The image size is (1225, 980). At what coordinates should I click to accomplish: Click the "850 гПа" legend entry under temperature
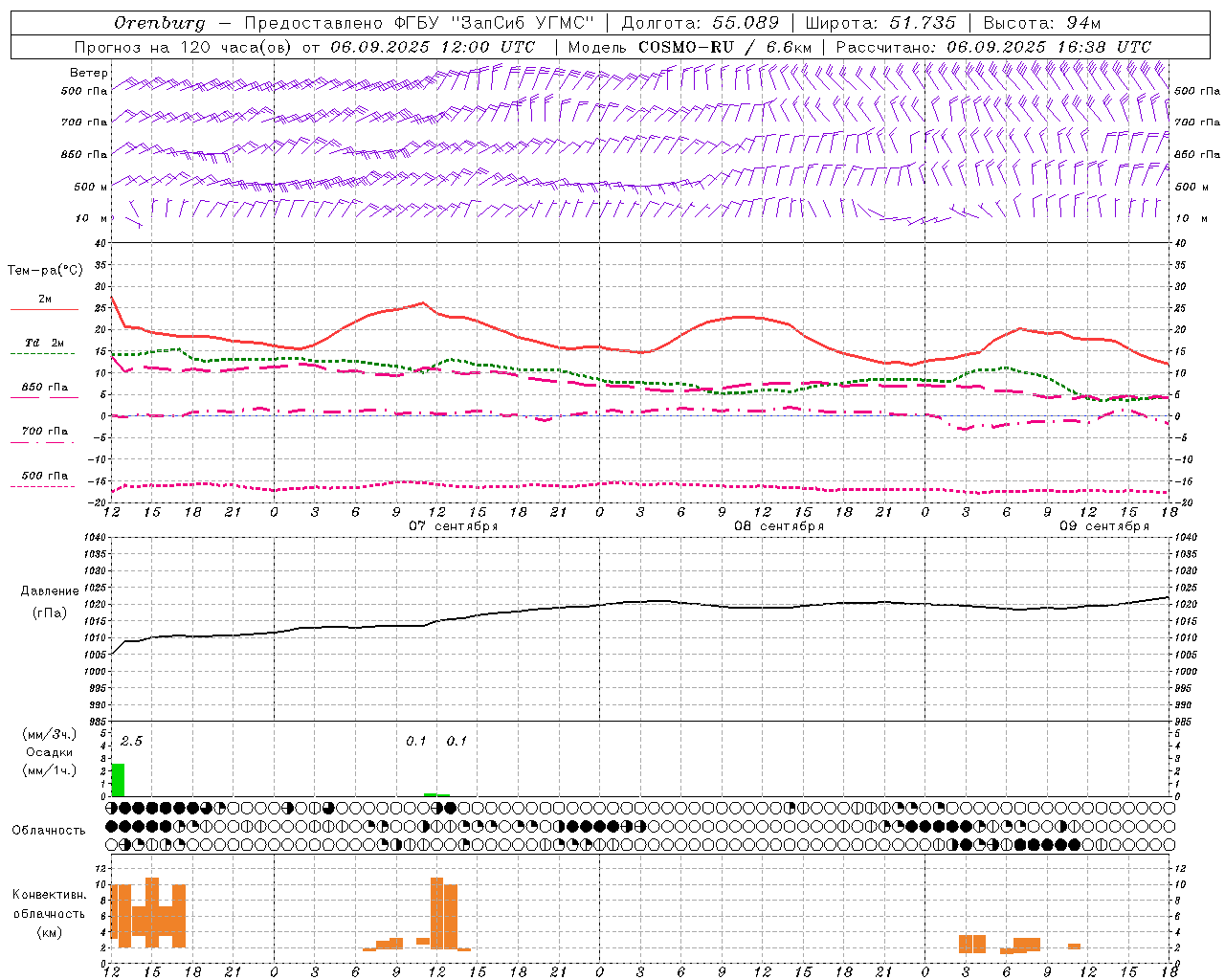(45, 388)
